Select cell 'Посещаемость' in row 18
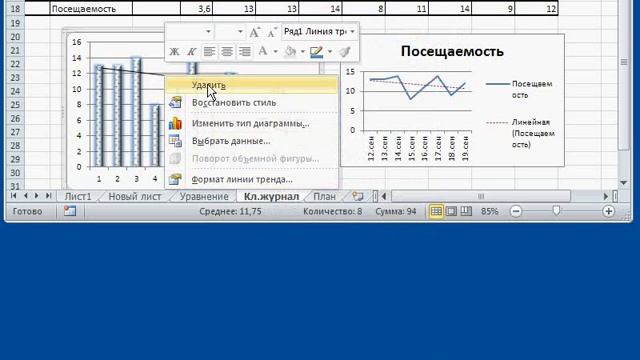This screenshot has height=360, width=640. (x=91, y=9)
